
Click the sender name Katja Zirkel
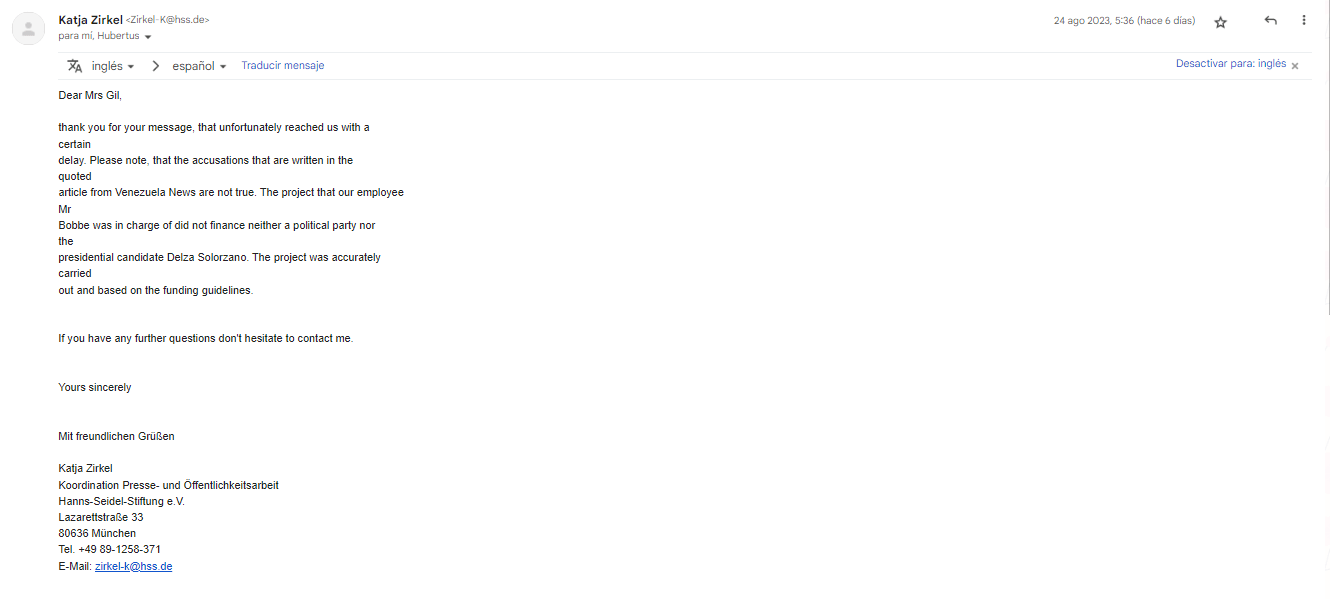(x=90, y=20)
